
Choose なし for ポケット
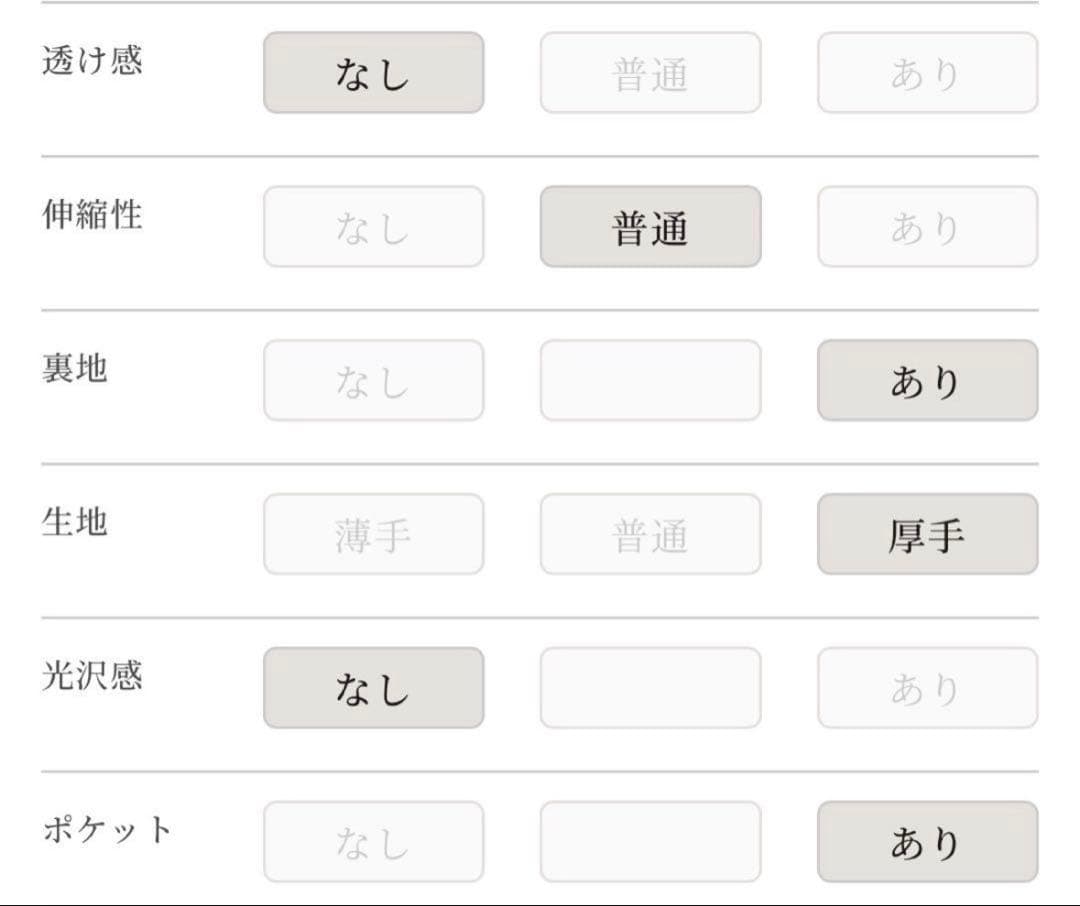pos(373,843)
